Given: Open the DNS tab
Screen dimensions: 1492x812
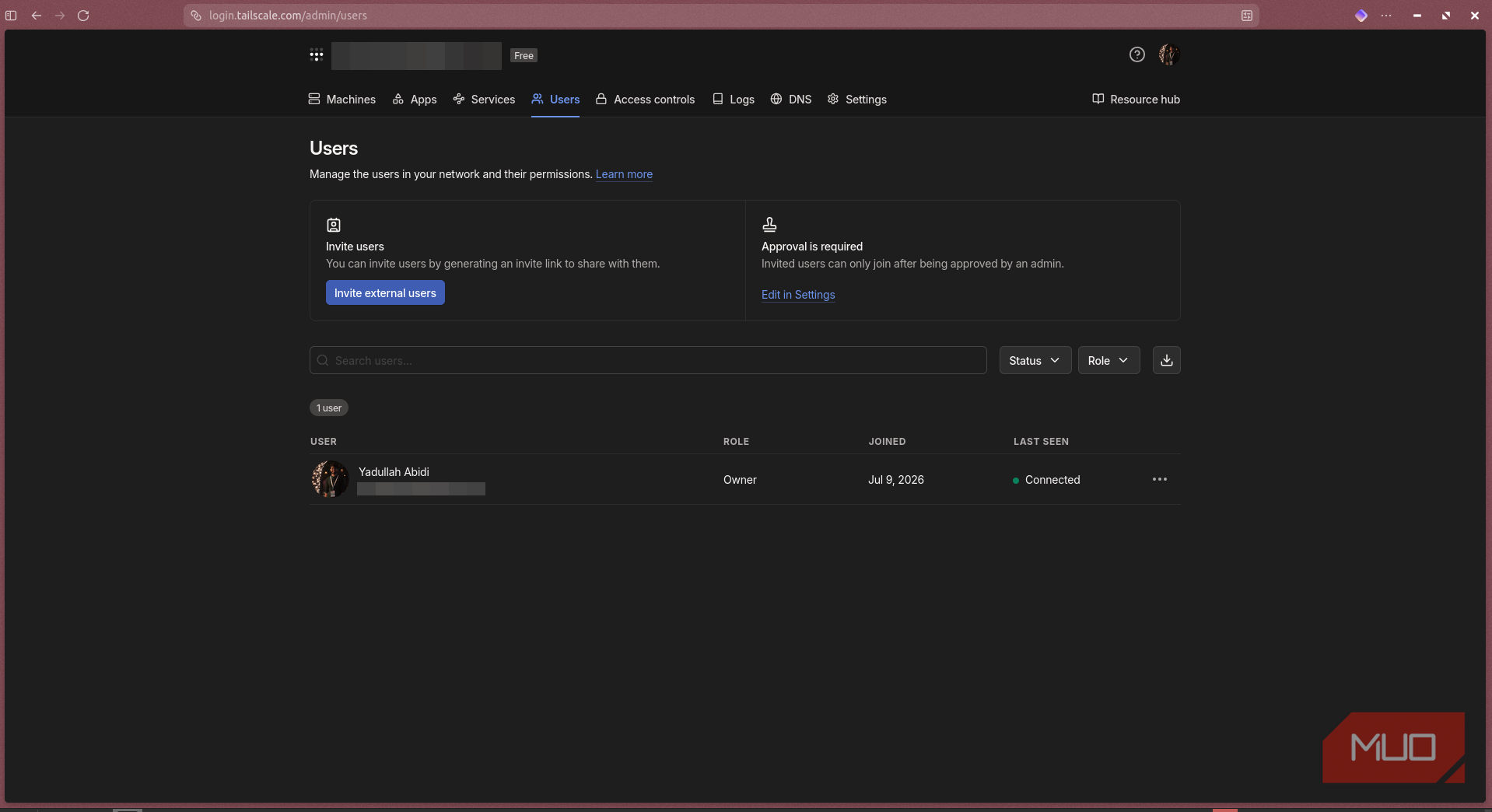Looking at the screenshot, I should click(791, 100).
